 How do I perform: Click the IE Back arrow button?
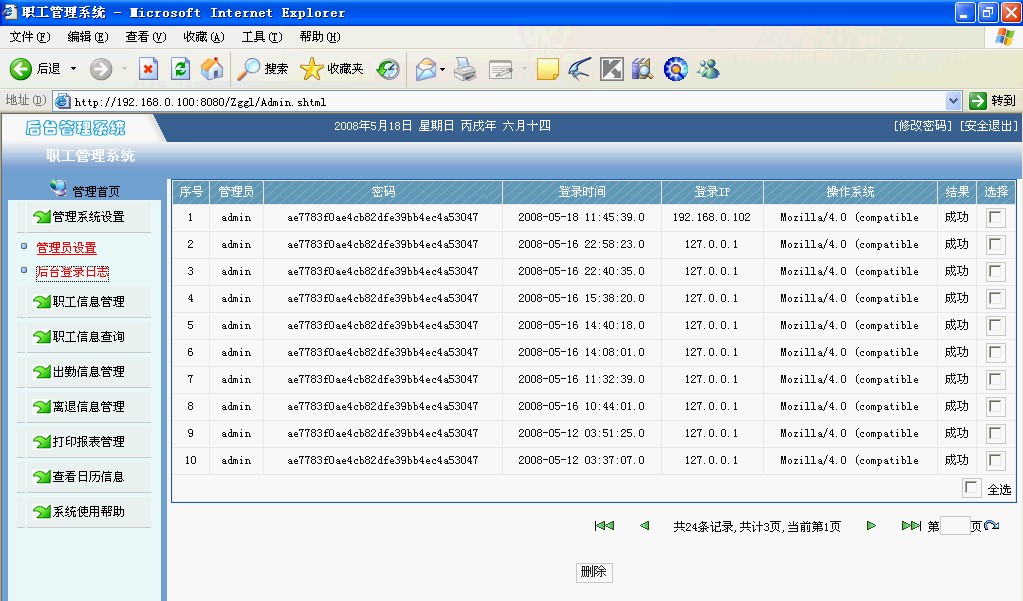point(20,69)
